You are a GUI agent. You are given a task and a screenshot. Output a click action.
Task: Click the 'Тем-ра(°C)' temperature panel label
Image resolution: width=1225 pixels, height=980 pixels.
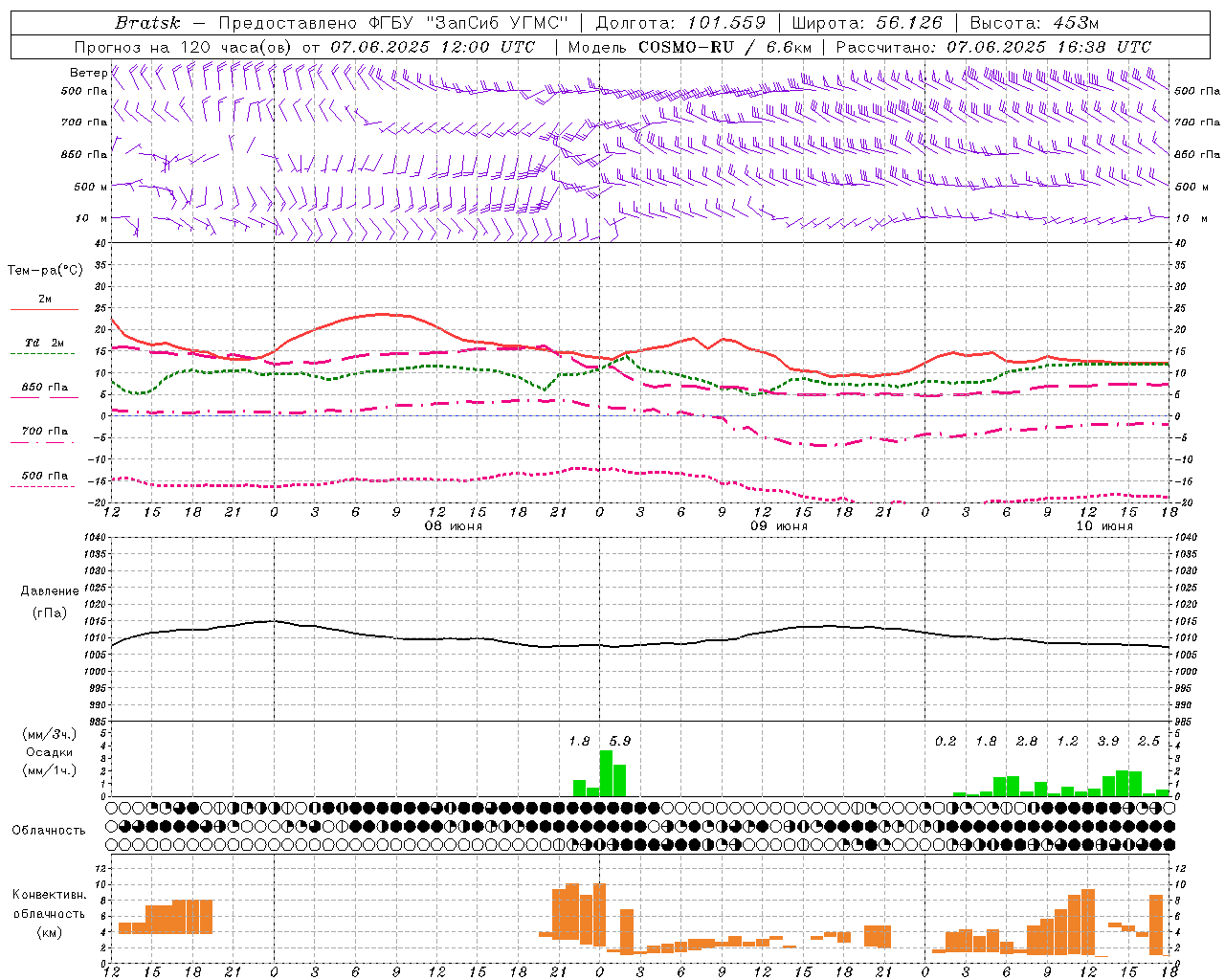tap(45, 271)
